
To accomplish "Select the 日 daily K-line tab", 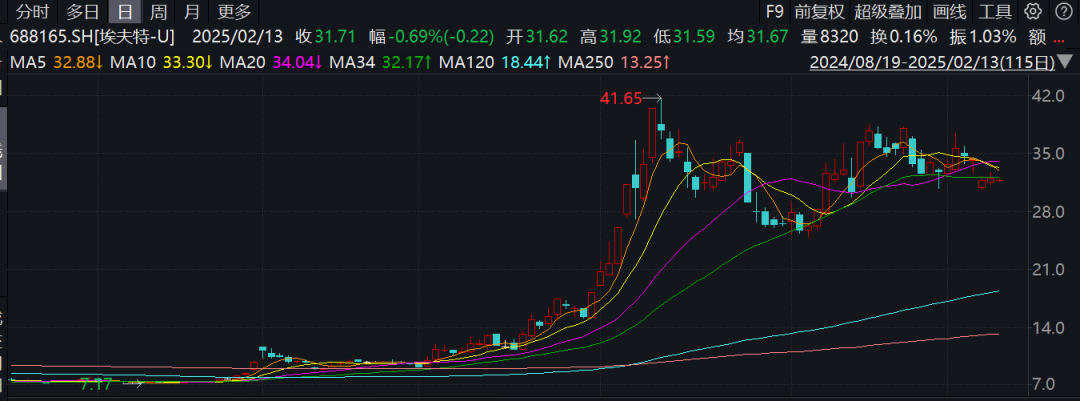I will (124, 12).
